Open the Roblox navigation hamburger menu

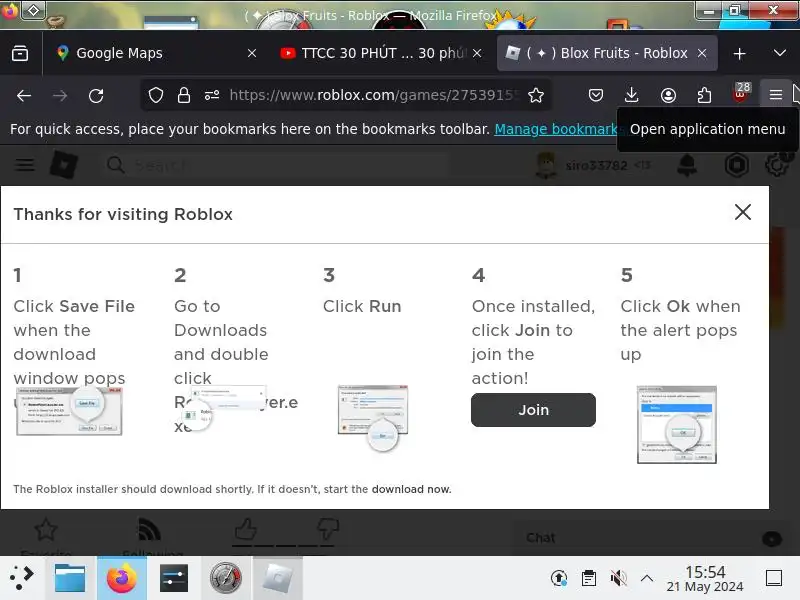tap(24, 165)
